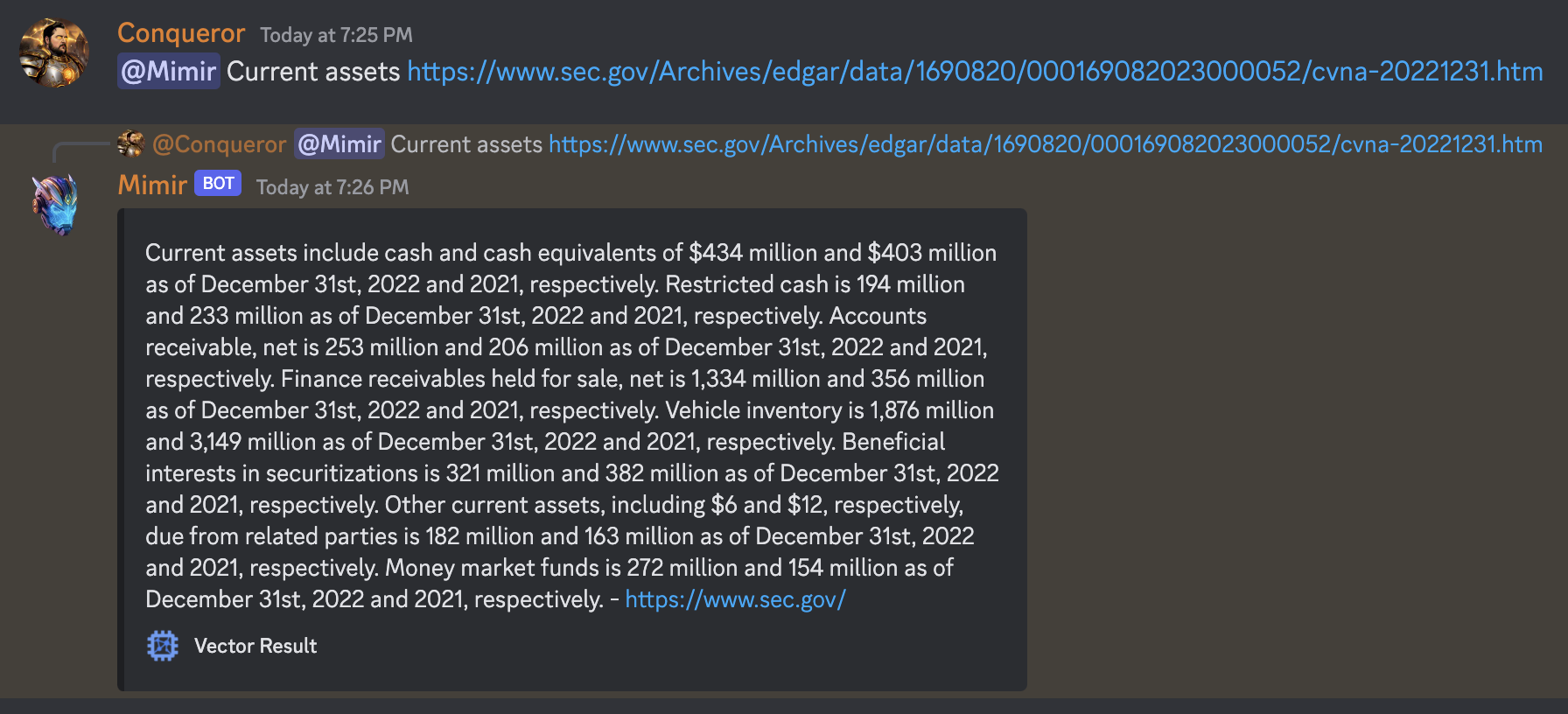Click the 'Vector Result' footer text

[255, 646]
